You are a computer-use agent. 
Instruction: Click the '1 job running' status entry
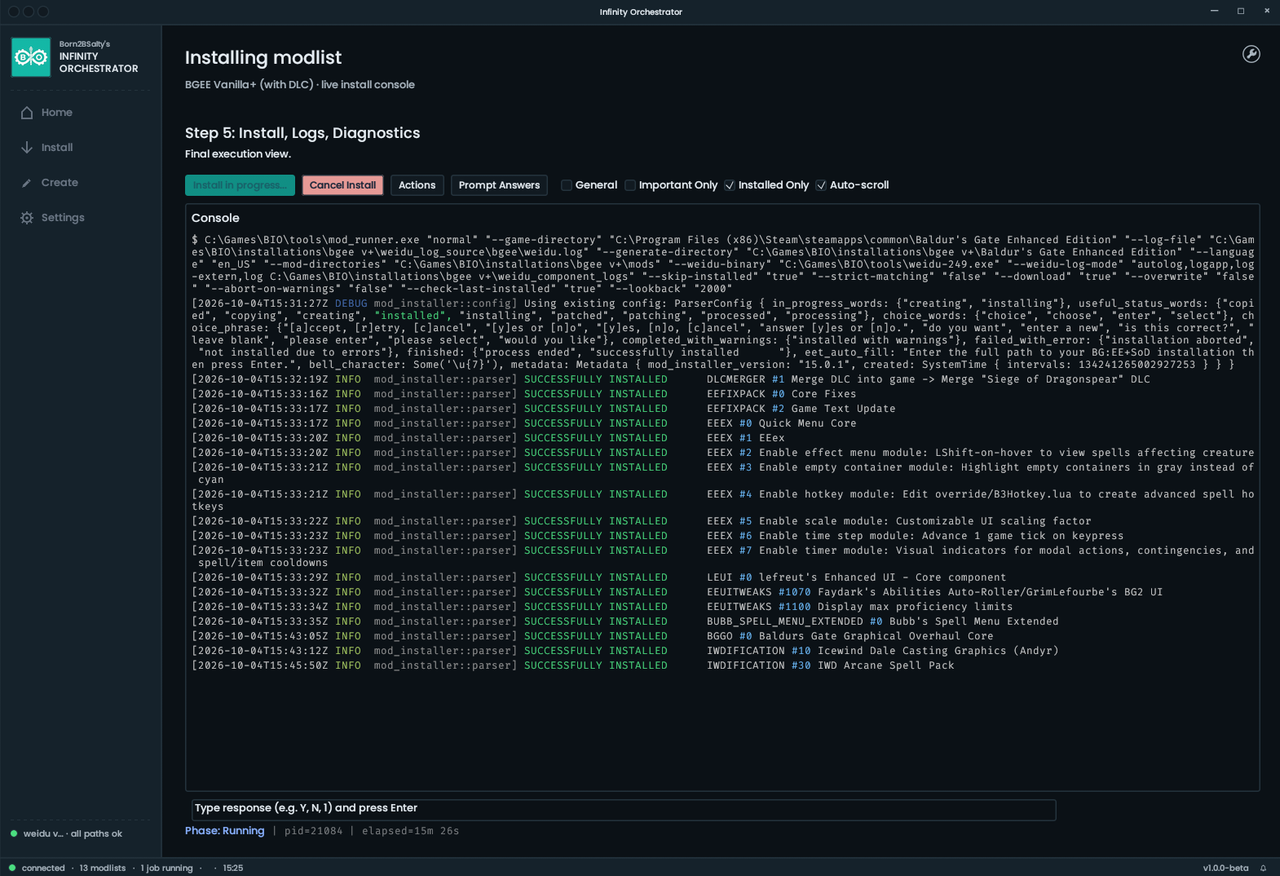tap(167, 868)
